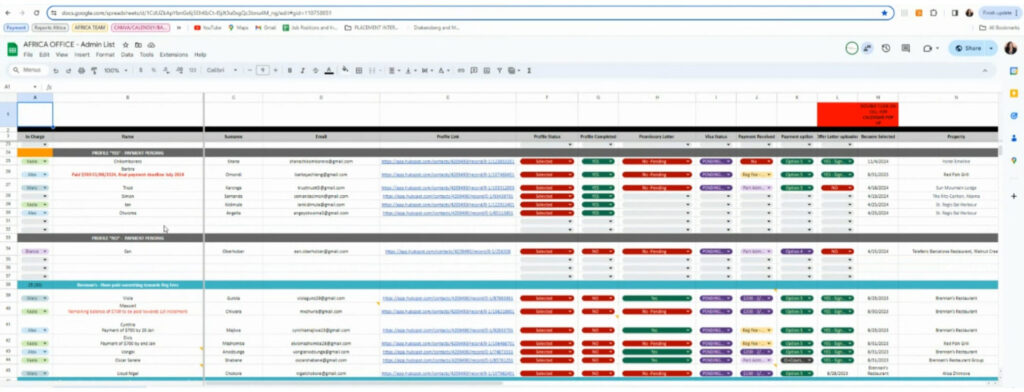This screenshot has height=392, width=1024.
Task: Click the Google Sheets home logo
Action: point(12,49)
